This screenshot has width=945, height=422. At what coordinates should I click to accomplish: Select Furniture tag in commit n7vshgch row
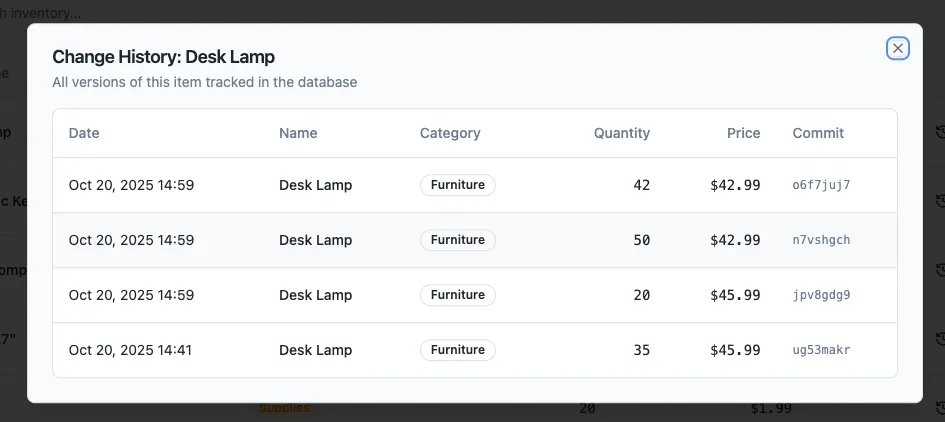point(458,240)
